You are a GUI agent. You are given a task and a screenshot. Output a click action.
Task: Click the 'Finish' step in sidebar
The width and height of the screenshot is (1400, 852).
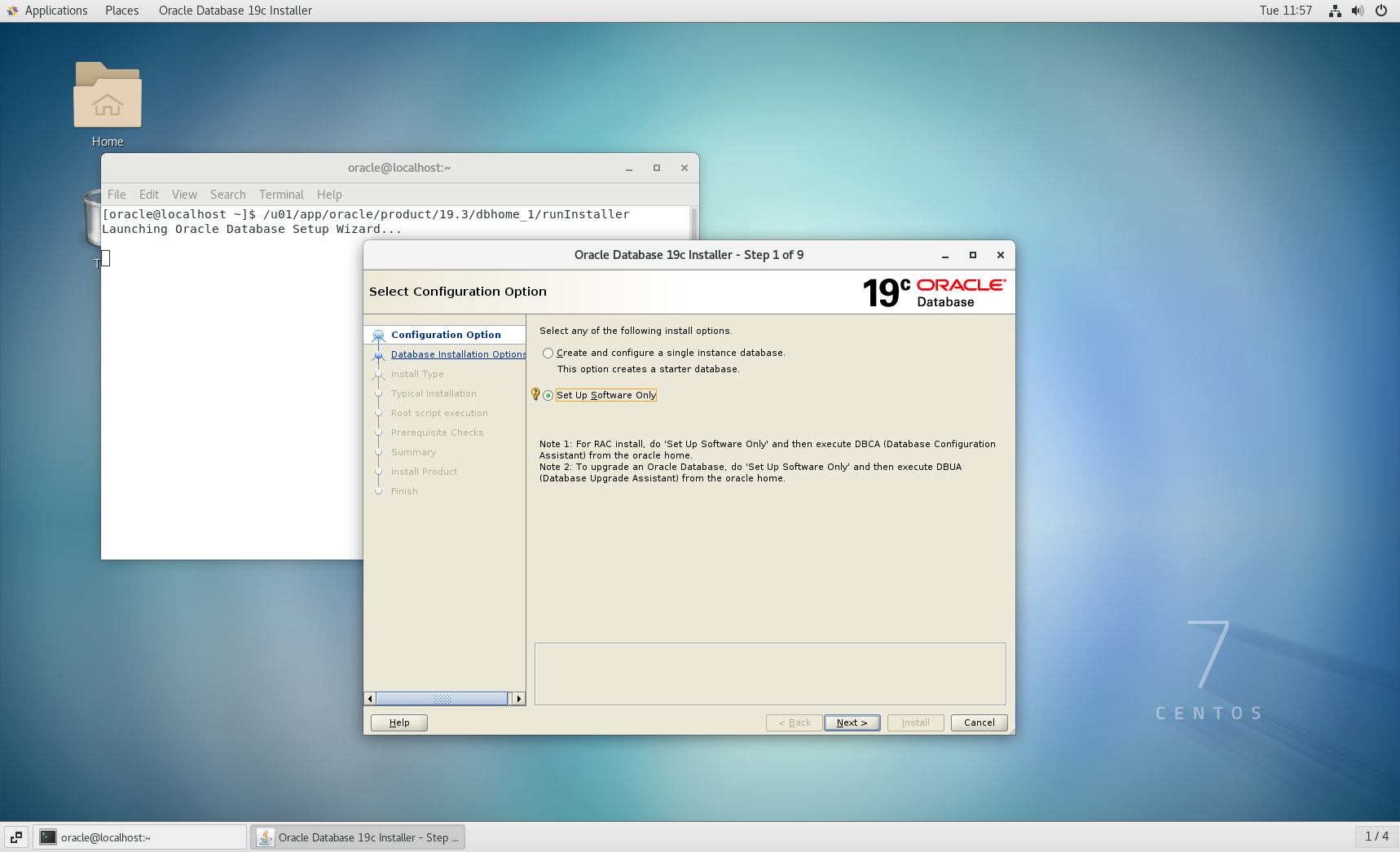[x=404, y=491]
